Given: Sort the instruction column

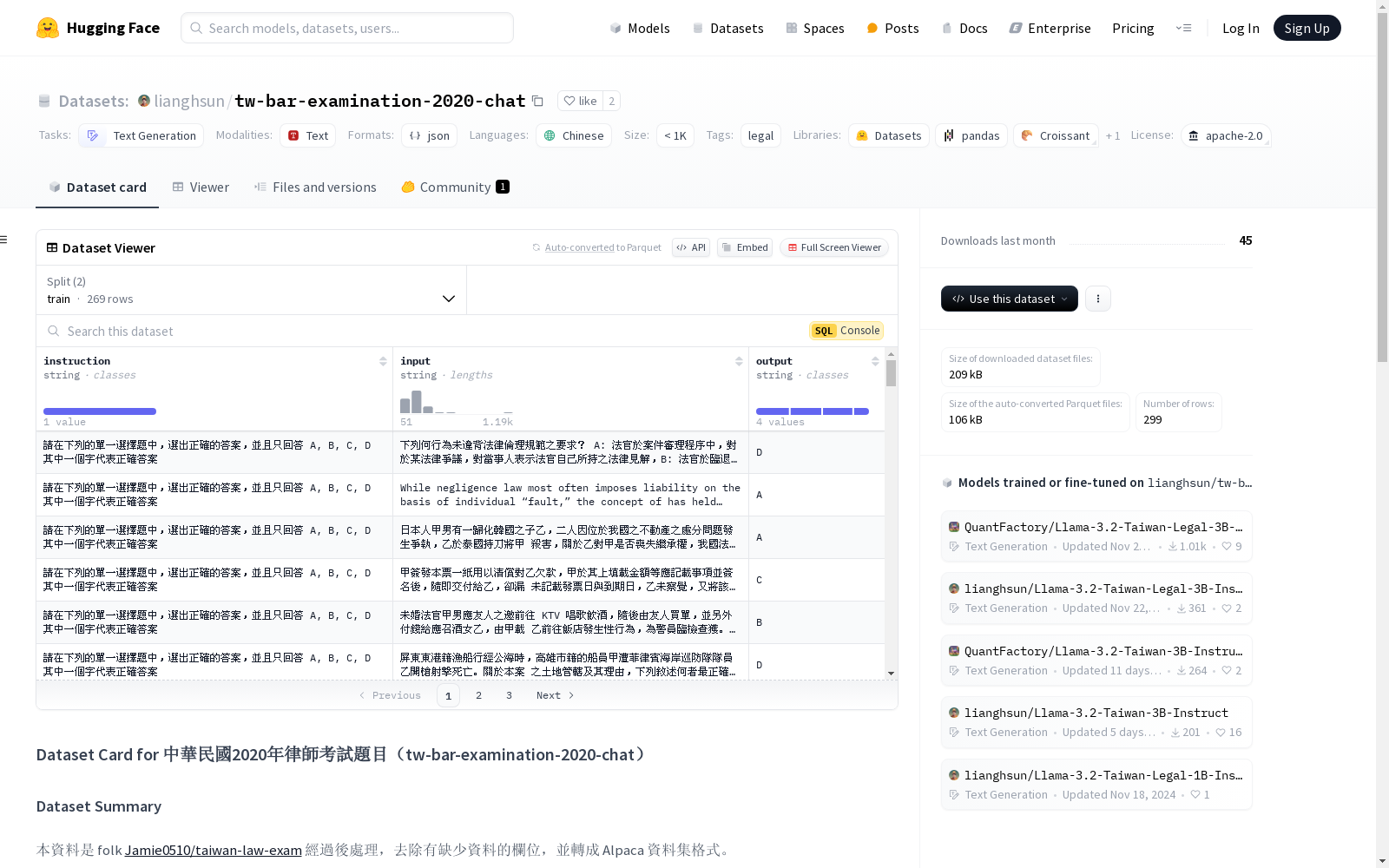Looking at the screenshot, I should (383, 361).
